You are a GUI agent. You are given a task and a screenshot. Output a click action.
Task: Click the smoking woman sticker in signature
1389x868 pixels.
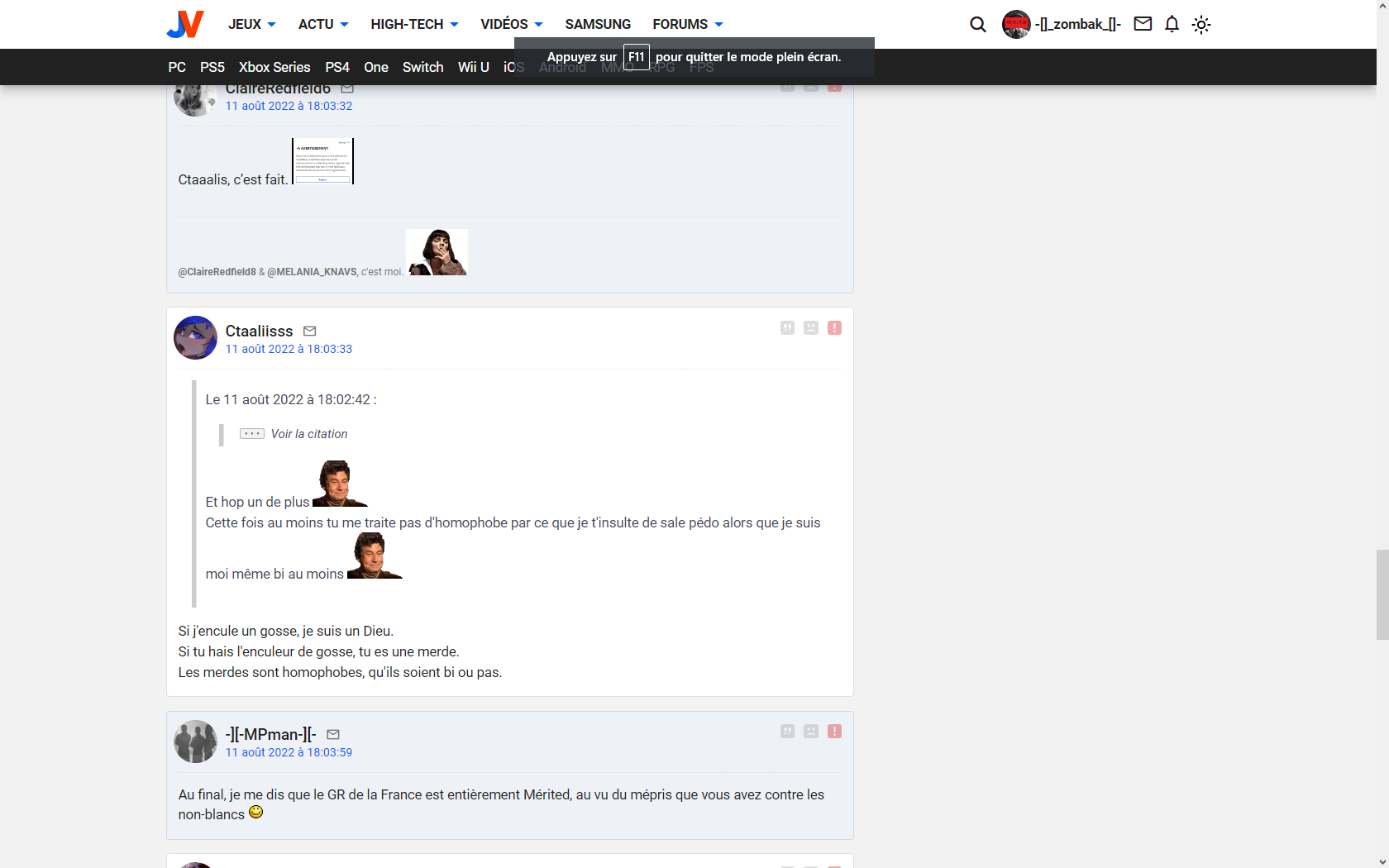click(x=437, y=252)
